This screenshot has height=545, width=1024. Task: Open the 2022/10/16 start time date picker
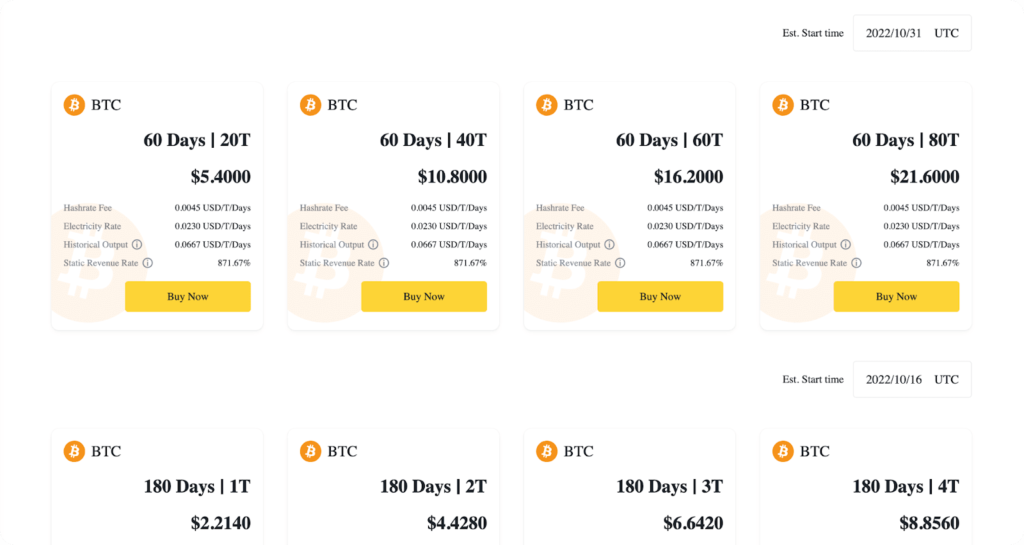point(911,380)
